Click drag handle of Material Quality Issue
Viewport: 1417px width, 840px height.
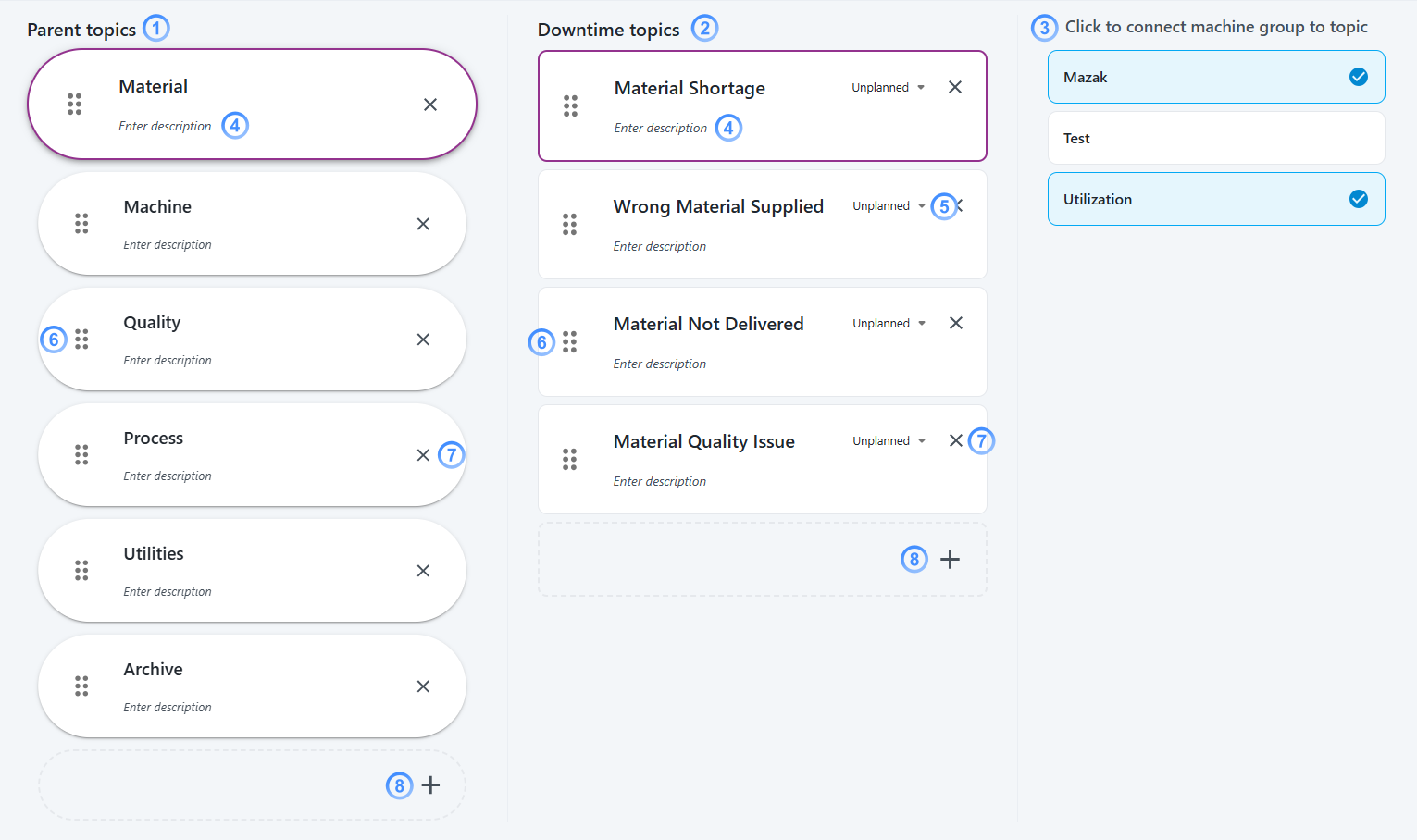[569, 459]
